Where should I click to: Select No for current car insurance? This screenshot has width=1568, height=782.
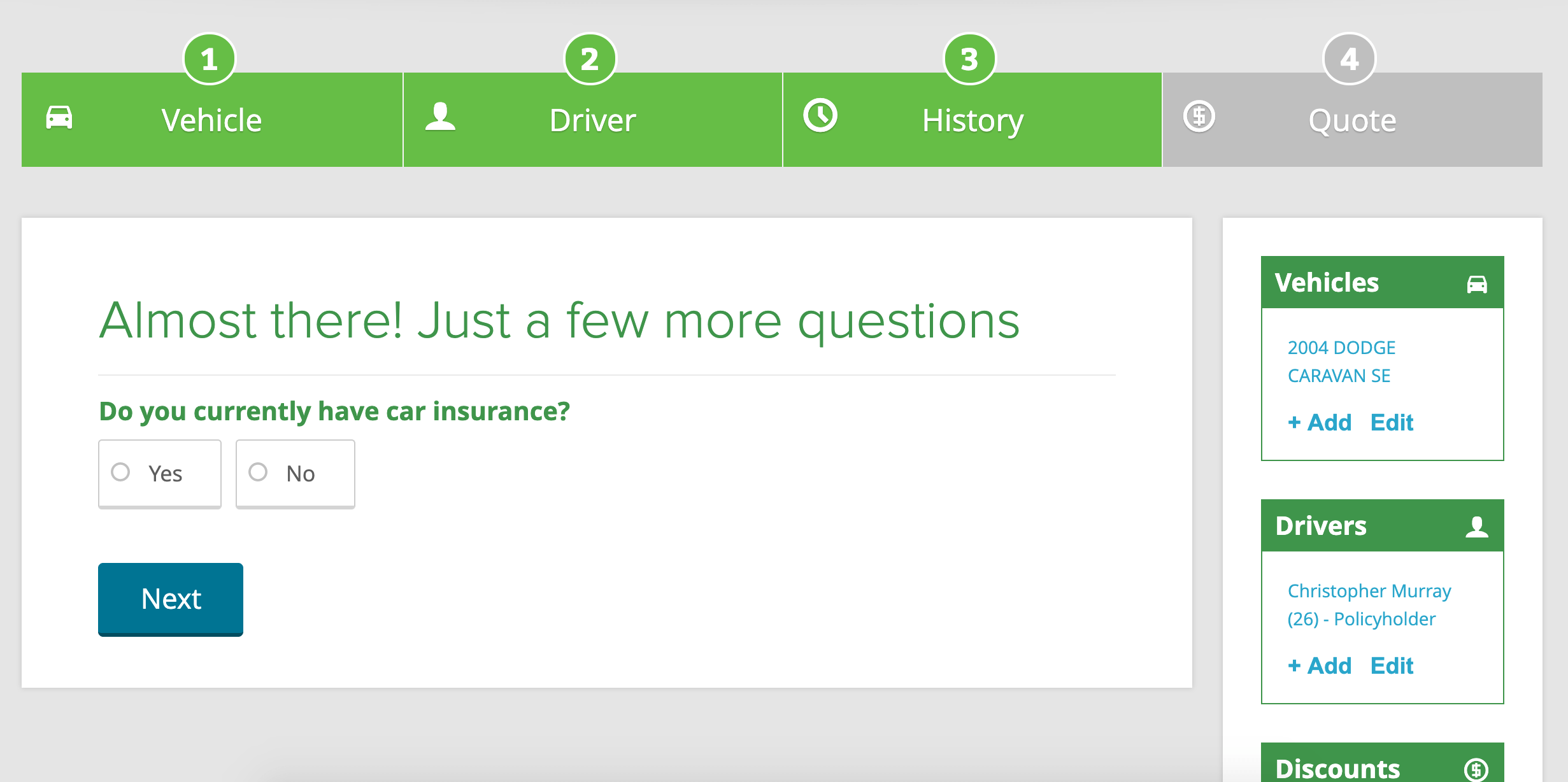(x=296, y=474)
